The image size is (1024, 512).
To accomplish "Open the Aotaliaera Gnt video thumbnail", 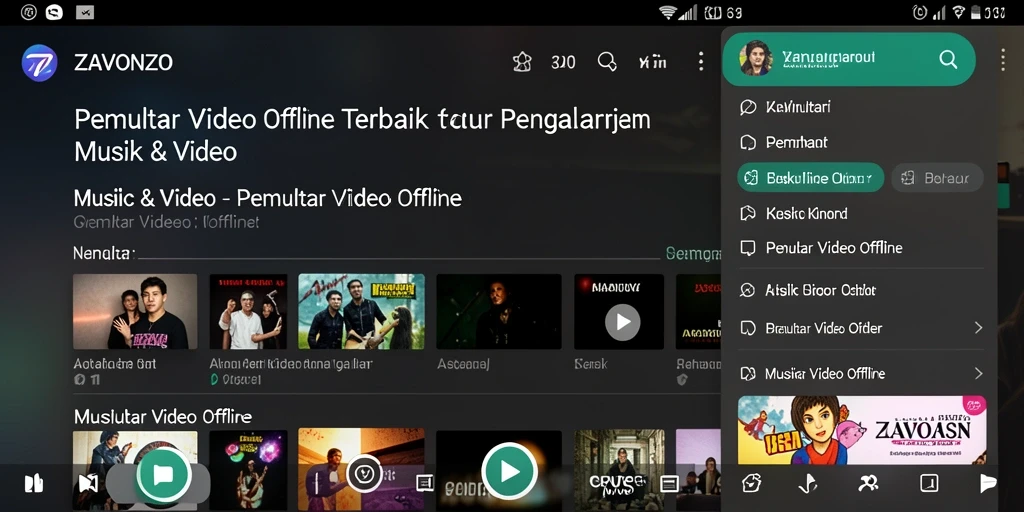I will pyautogui.click(x=135, y=312).
